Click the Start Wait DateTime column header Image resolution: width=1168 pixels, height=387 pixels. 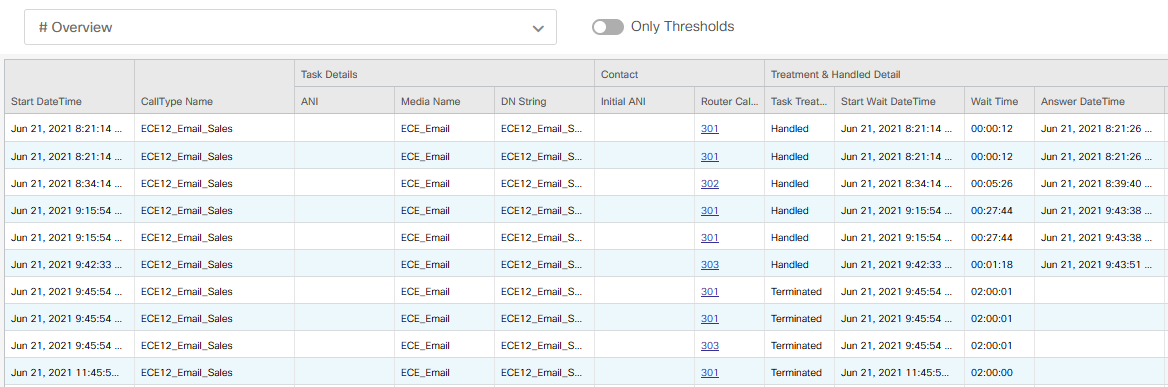(x=899, y=101)
